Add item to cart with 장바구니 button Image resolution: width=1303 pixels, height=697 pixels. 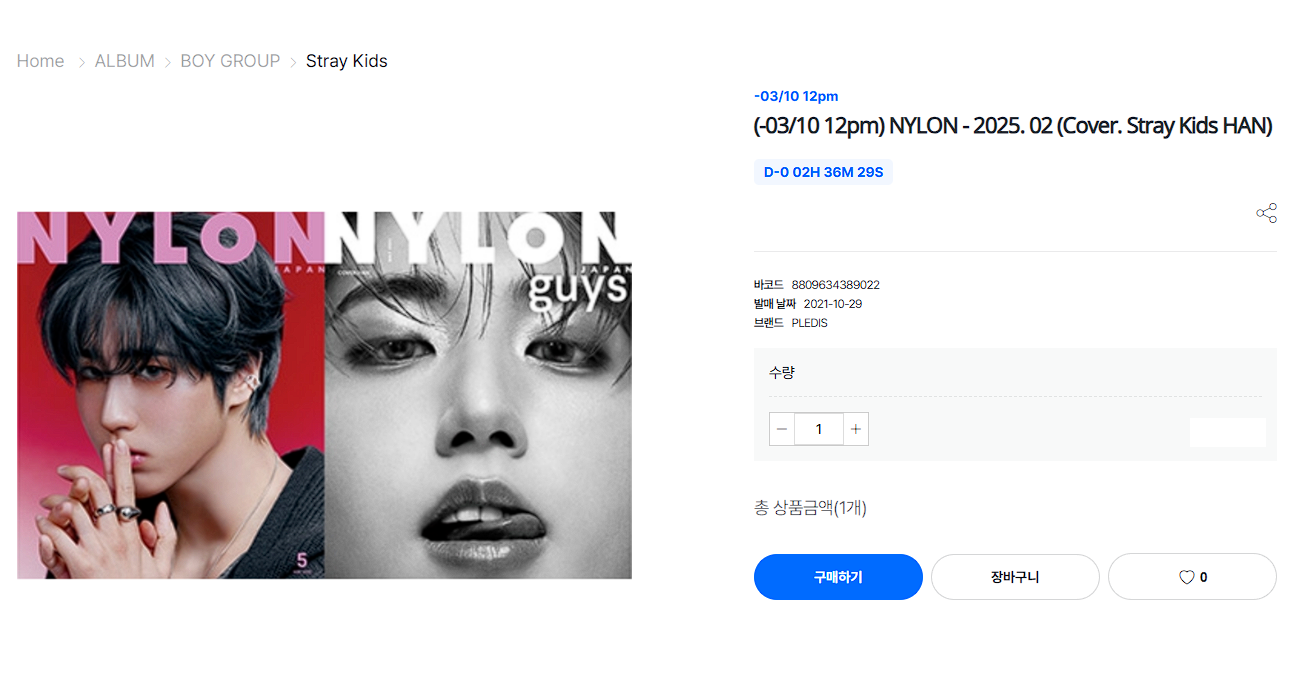coord(1015,577)
